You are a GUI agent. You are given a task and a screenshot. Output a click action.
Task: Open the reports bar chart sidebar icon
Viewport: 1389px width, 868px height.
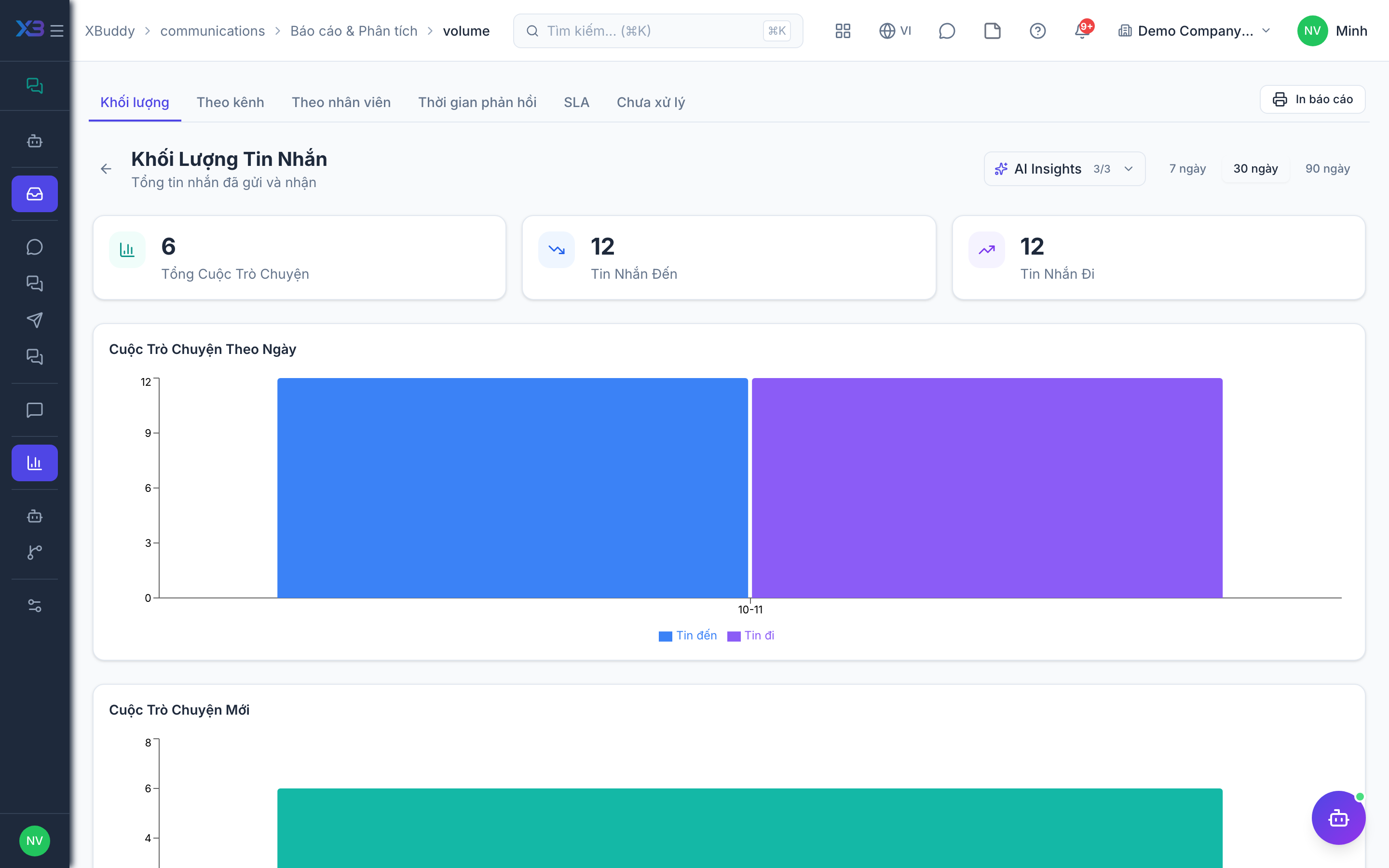click(x=34, y=463)
